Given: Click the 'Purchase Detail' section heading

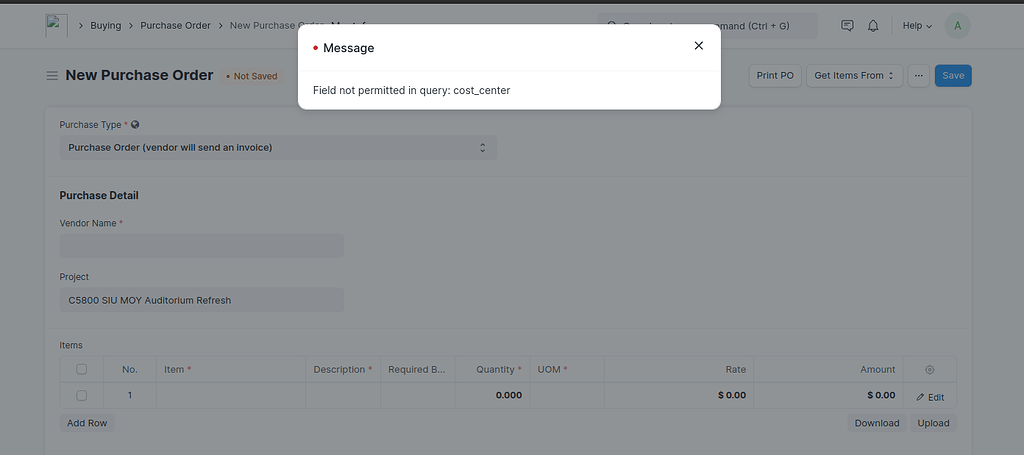Looking at the screenshot, I should pos(99,195).
